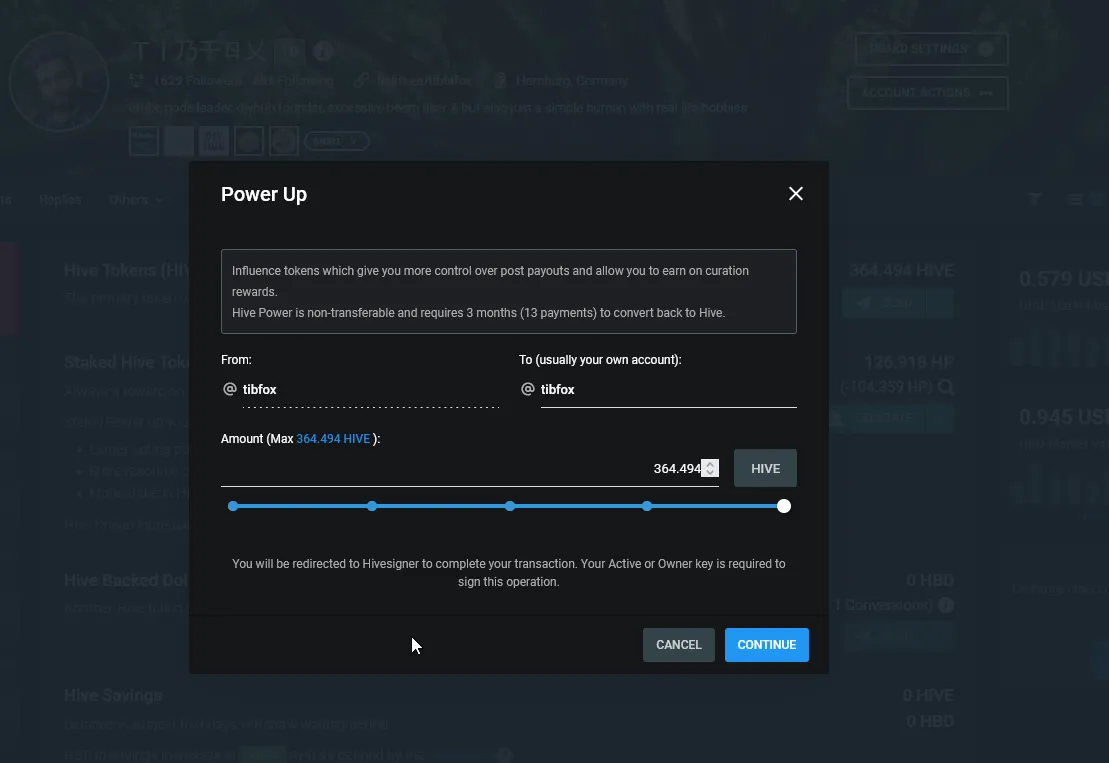Click the info icon next to profile name
1109x763 pixels.
323,51
